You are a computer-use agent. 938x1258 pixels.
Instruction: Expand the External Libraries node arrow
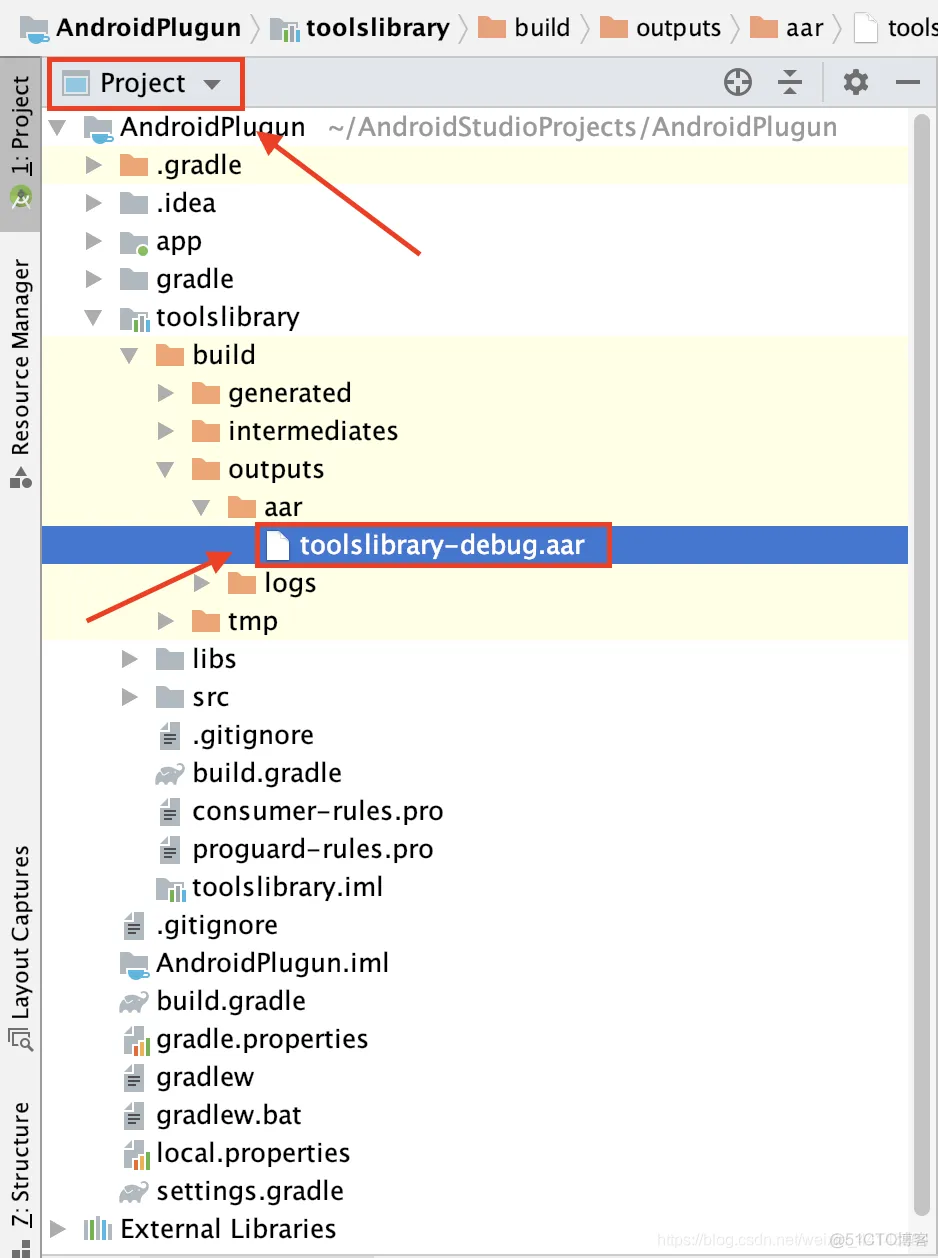[59, 1229]
